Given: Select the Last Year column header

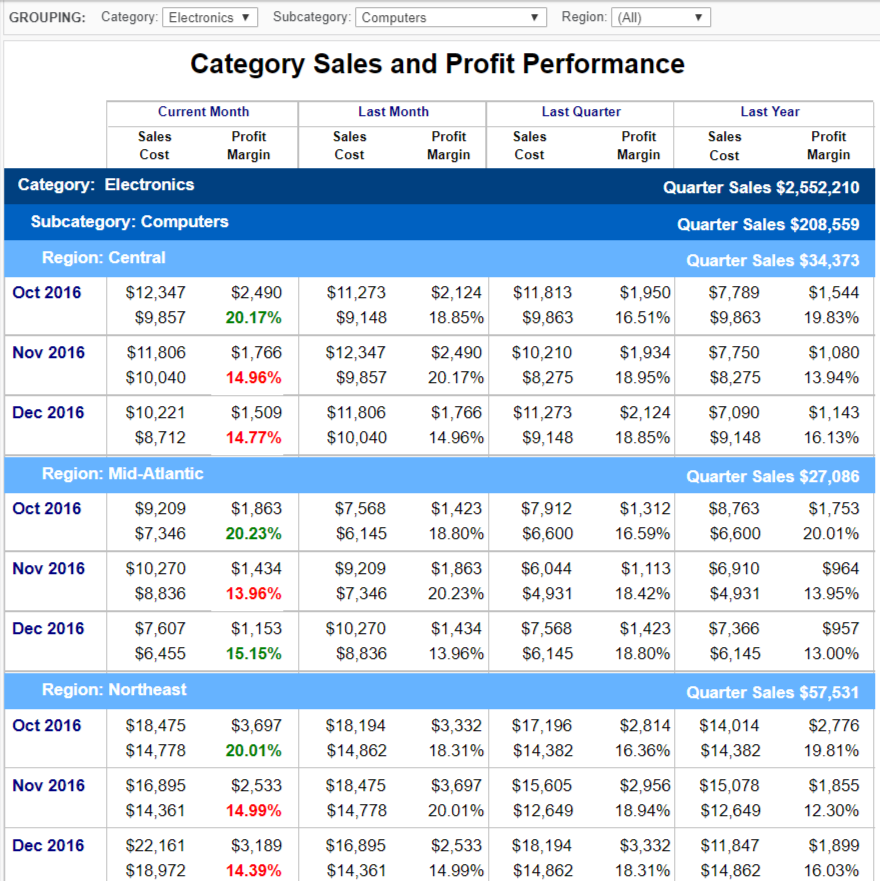Looking at the screenshot, I should (770, 112).
